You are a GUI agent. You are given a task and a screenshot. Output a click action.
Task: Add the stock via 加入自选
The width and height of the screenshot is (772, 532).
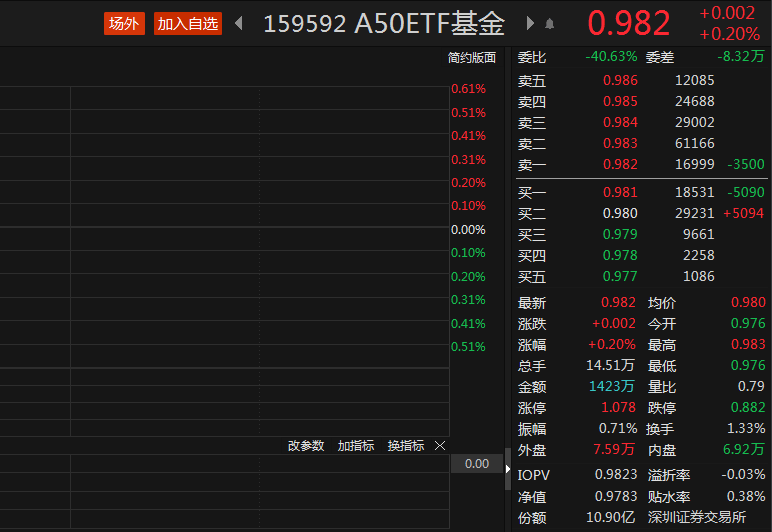(188, 24)
